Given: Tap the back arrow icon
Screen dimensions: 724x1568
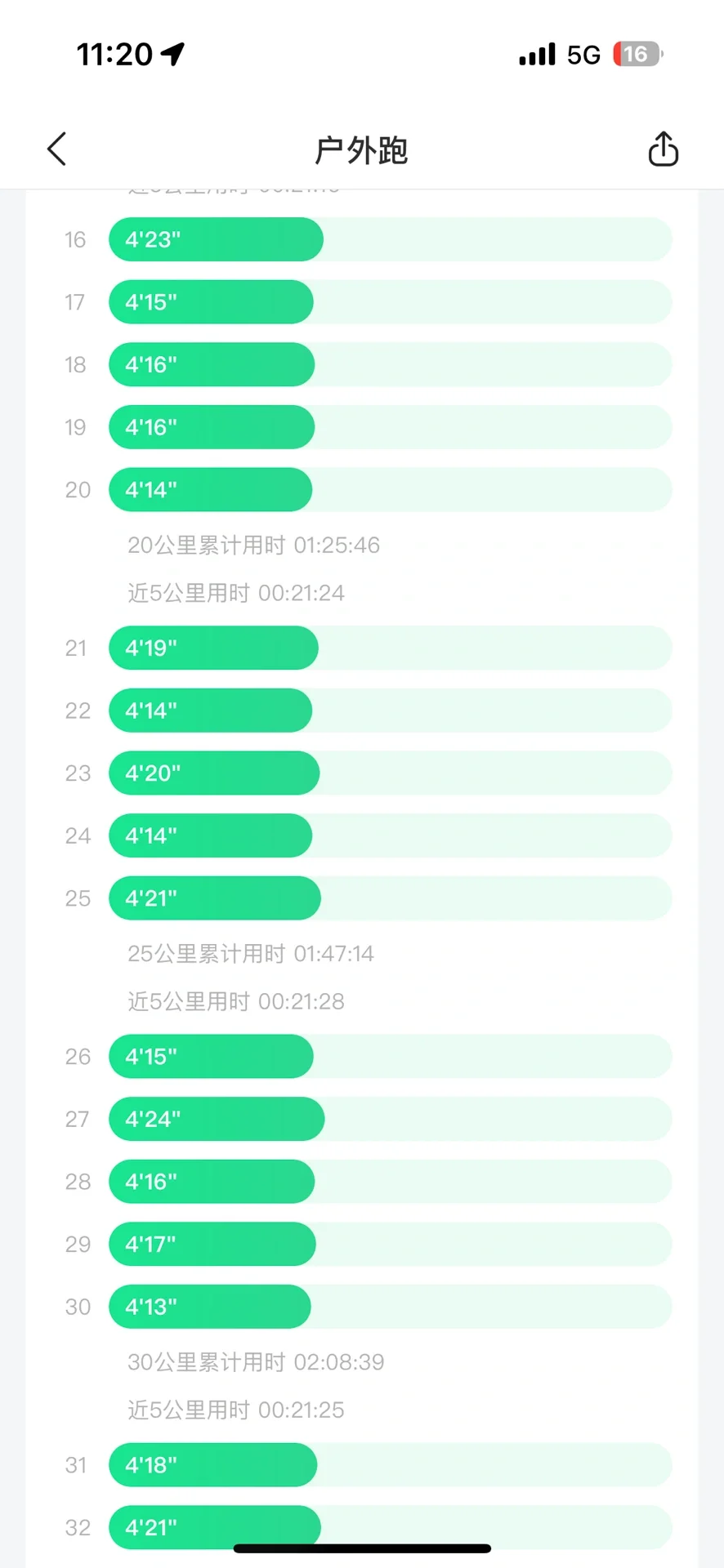Looking at the screenshot, I should [56, 149].
